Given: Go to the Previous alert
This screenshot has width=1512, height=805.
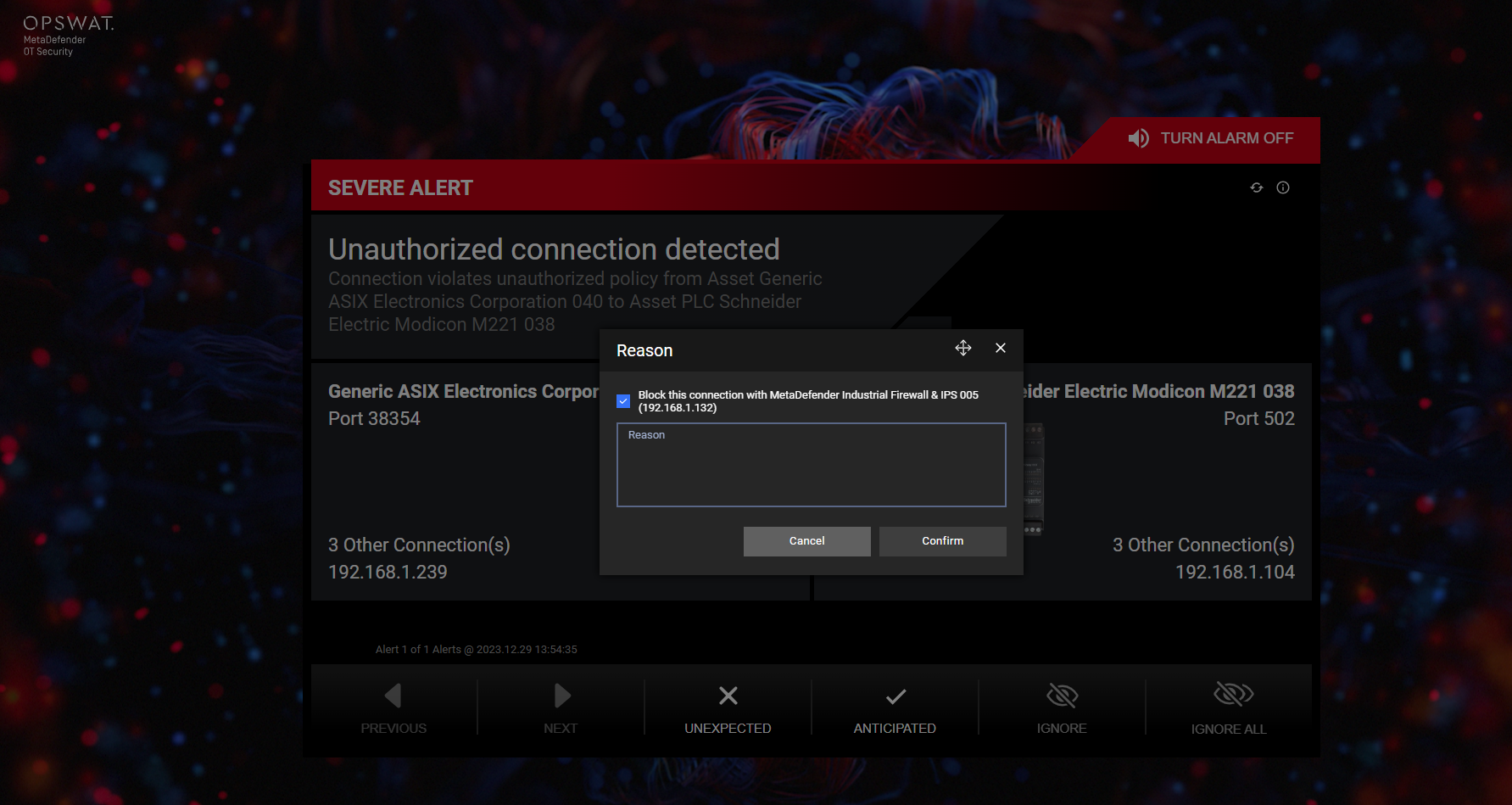Looking at the screenshot, I should pos(393,708).
